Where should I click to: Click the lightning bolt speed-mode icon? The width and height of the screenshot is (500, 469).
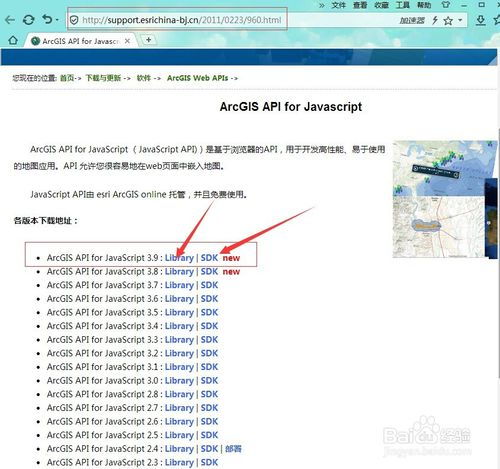tap(435, 20)
